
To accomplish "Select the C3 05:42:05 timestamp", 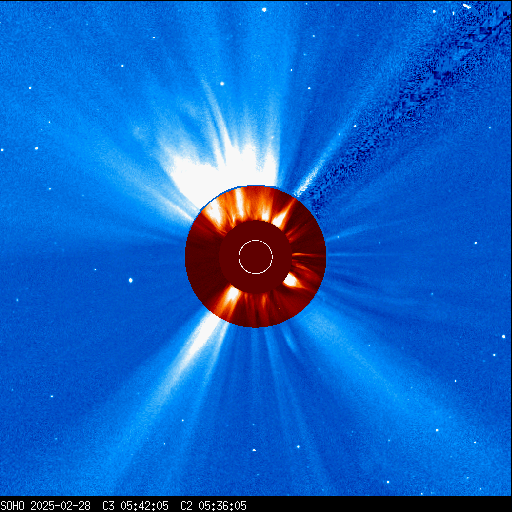I will click(x=135, y=506).
